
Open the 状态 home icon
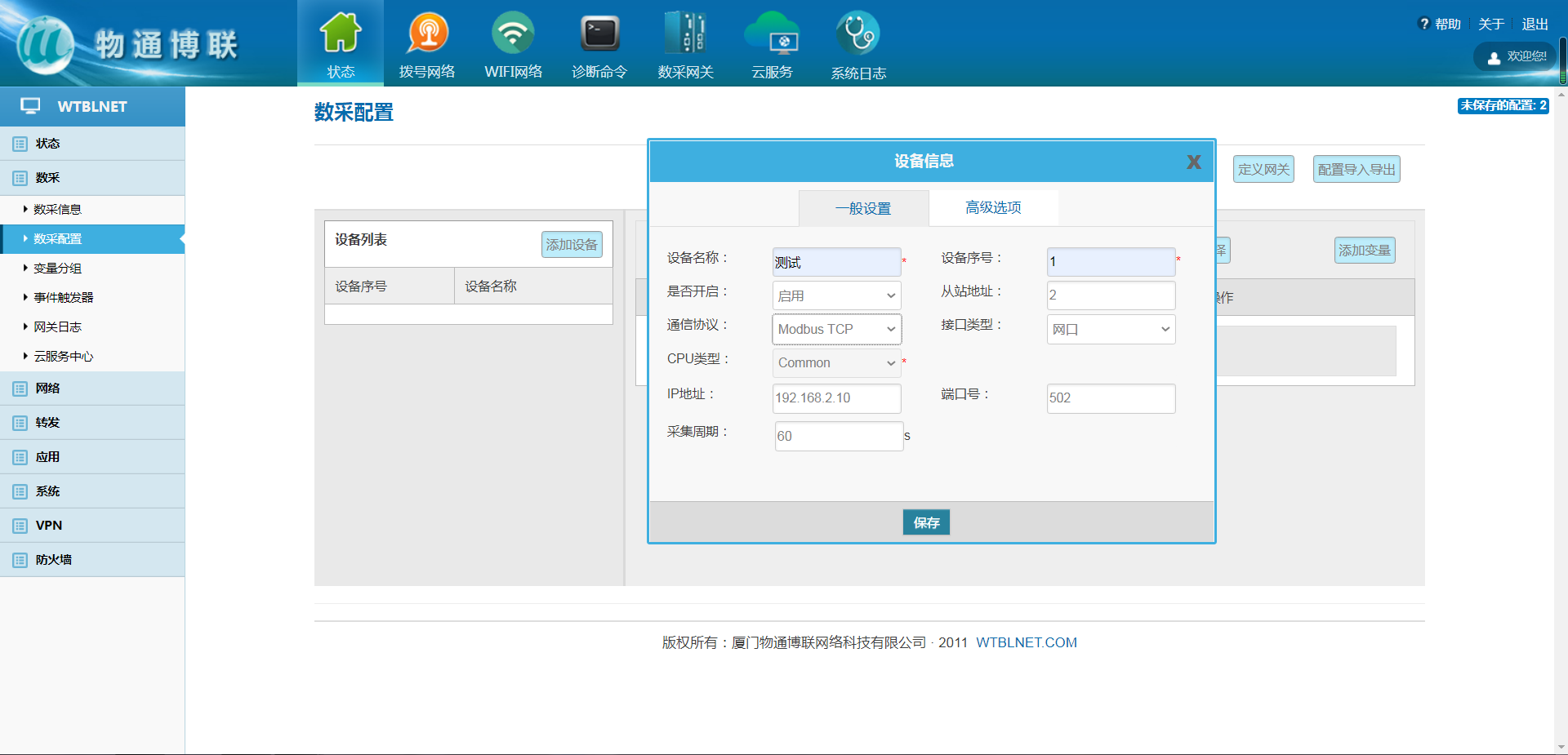[x=341, y=33]
